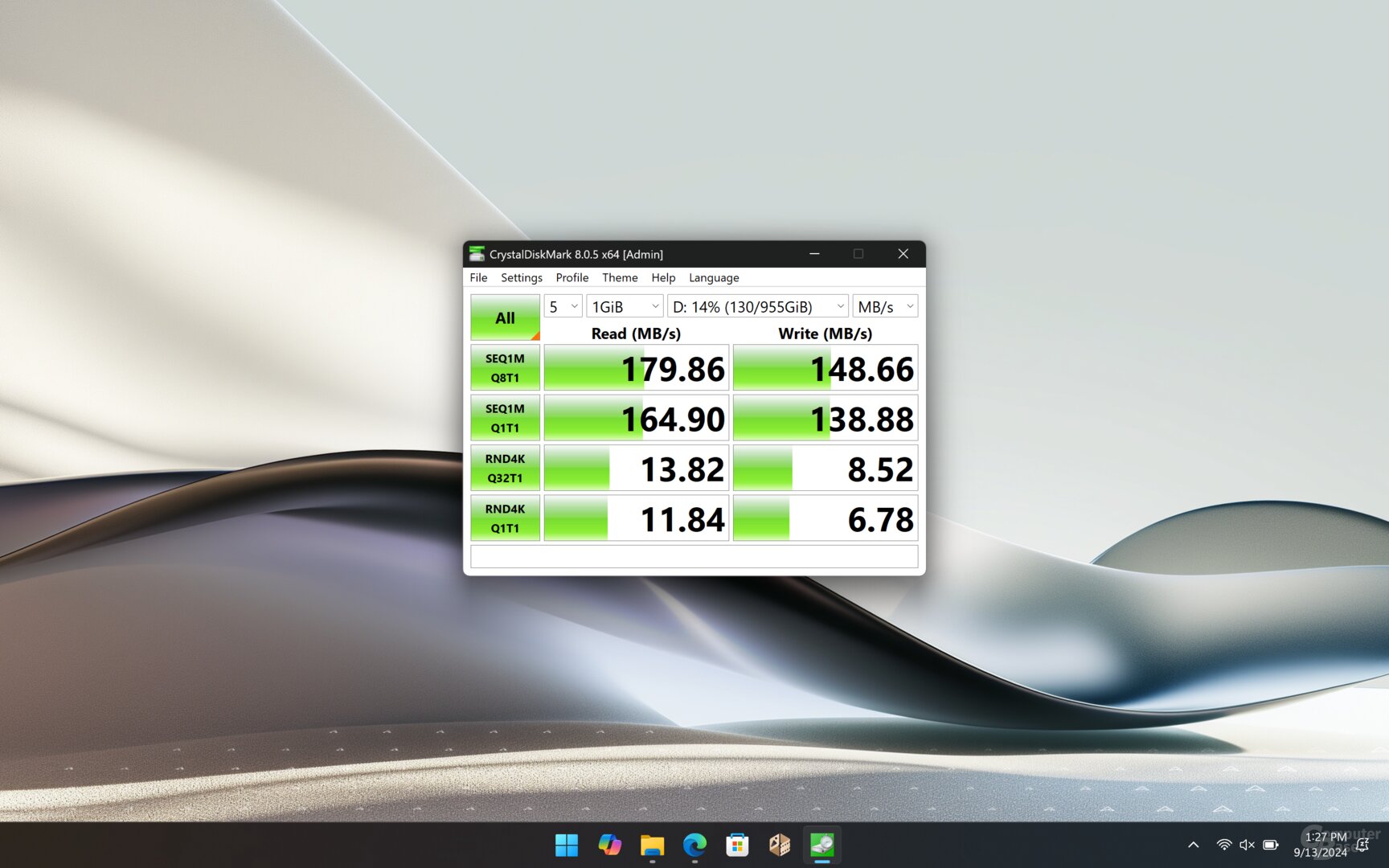Run the RND4K Q32T1 benchmark
This screenshot has width=1389, height=868.
point(505,469)
